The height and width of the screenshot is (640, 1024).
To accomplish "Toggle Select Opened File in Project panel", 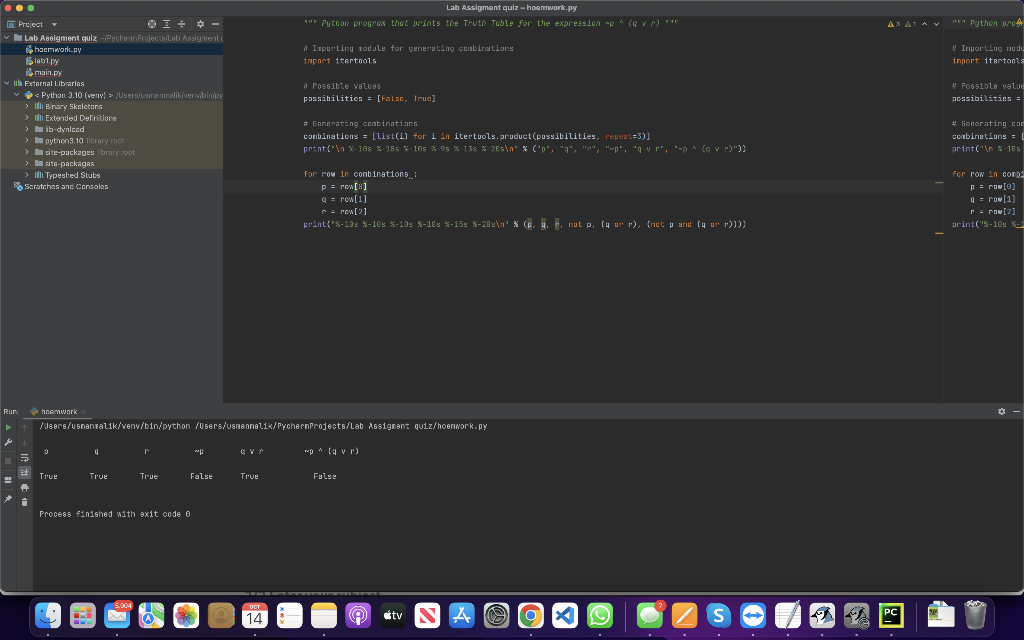I will click(x=167, y=24).
